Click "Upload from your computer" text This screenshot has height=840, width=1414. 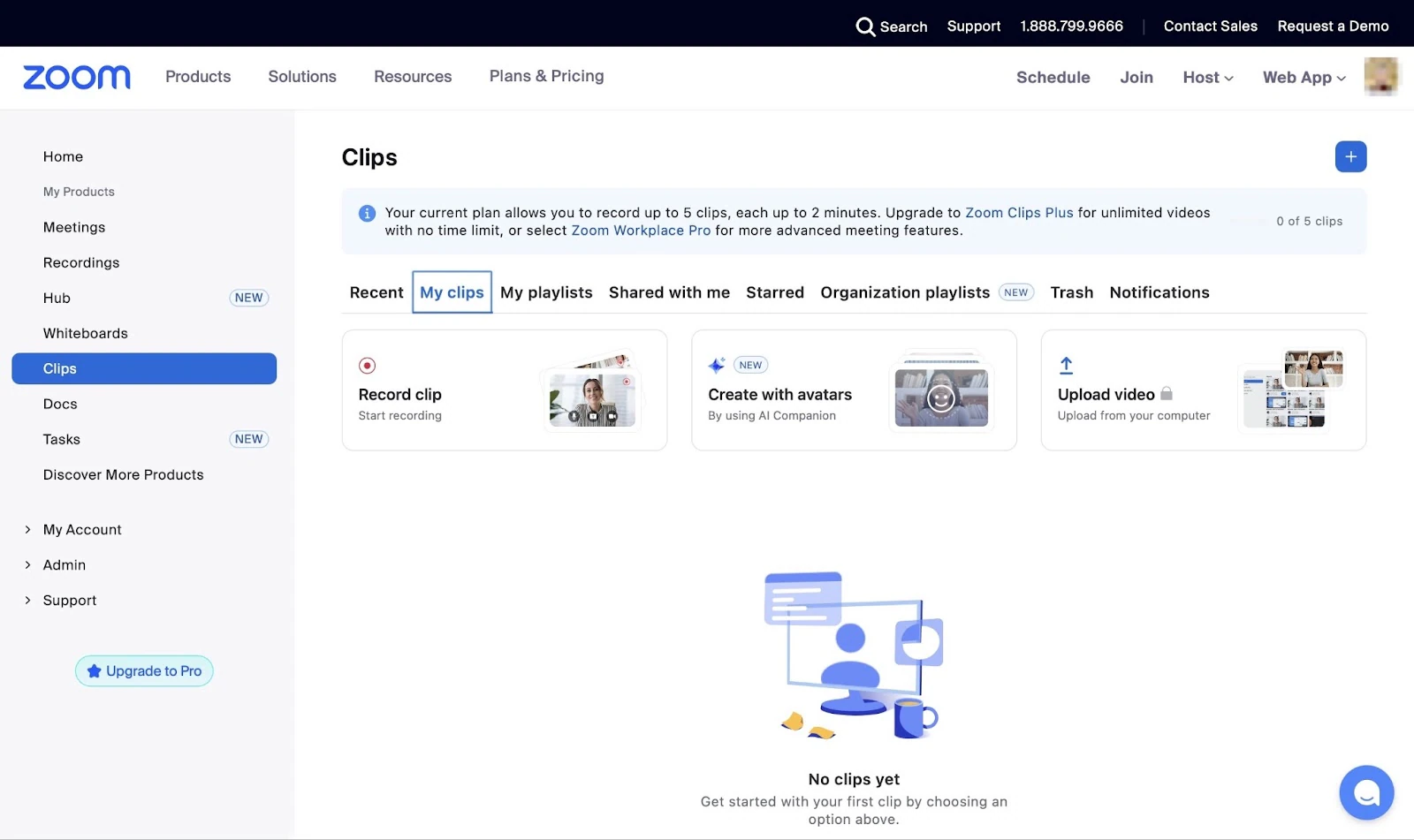1134,416
